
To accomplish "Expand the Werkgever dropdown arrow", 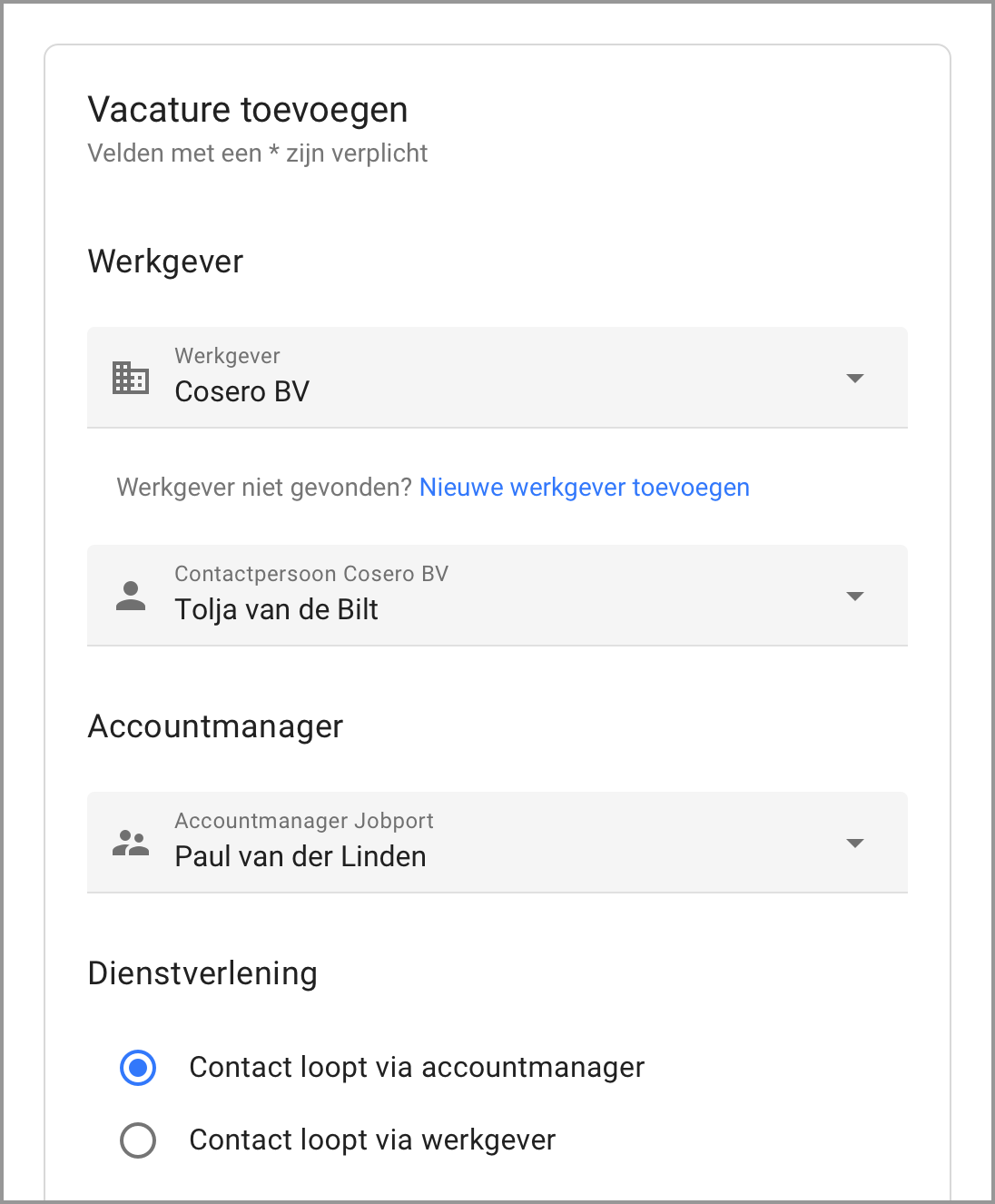I will [x=854, y=378].
